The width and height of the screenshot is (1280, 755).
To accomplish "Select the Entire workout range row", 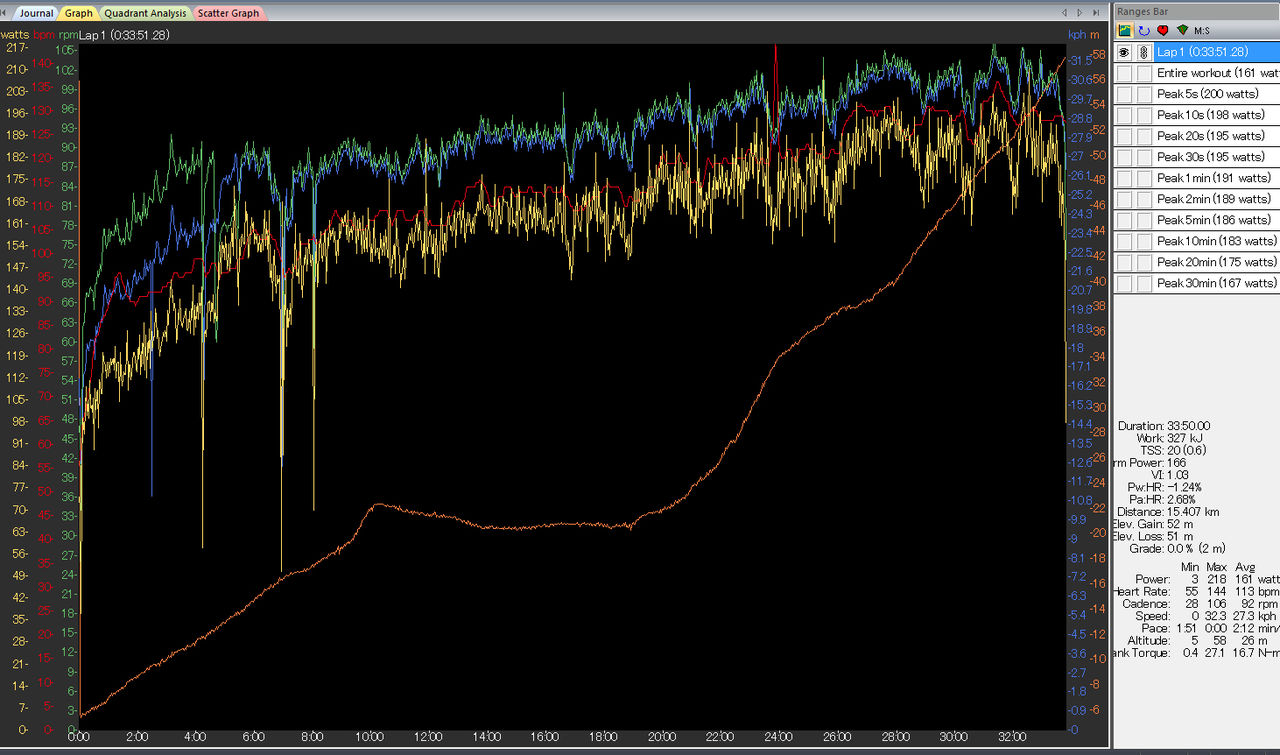I will click(1217, 73).
